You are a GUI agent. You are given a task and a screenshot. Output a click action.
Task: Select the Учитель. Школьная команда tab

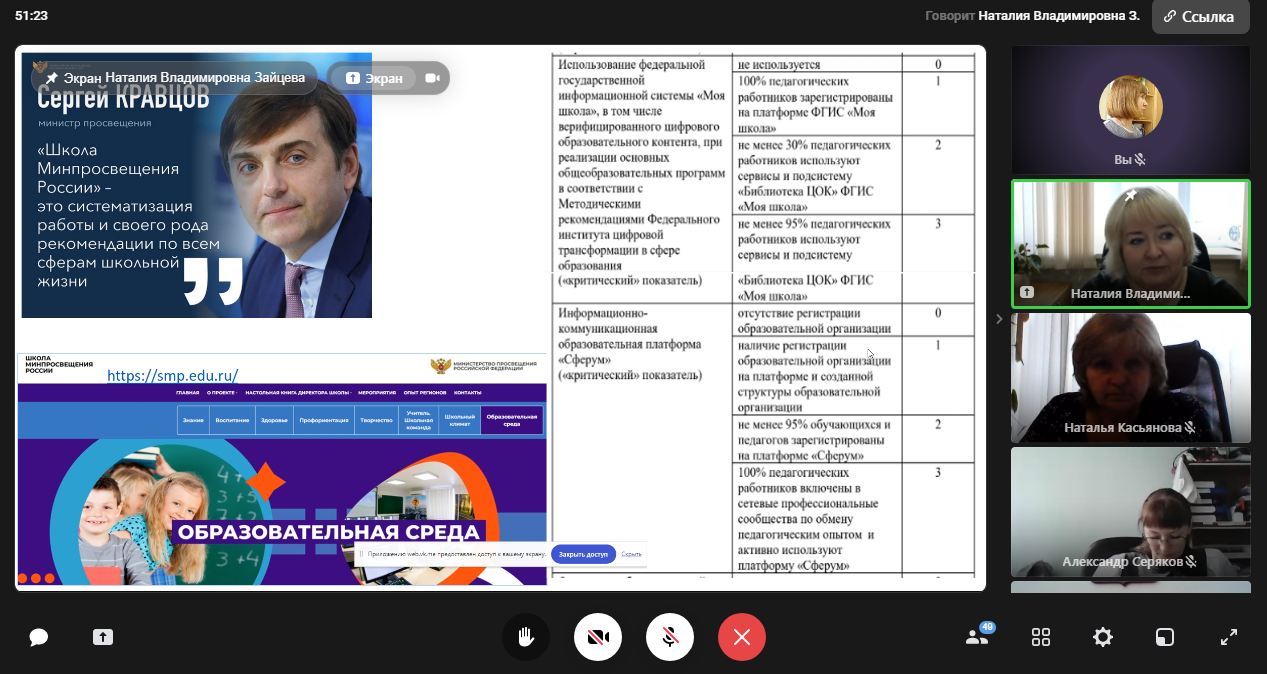418,421
